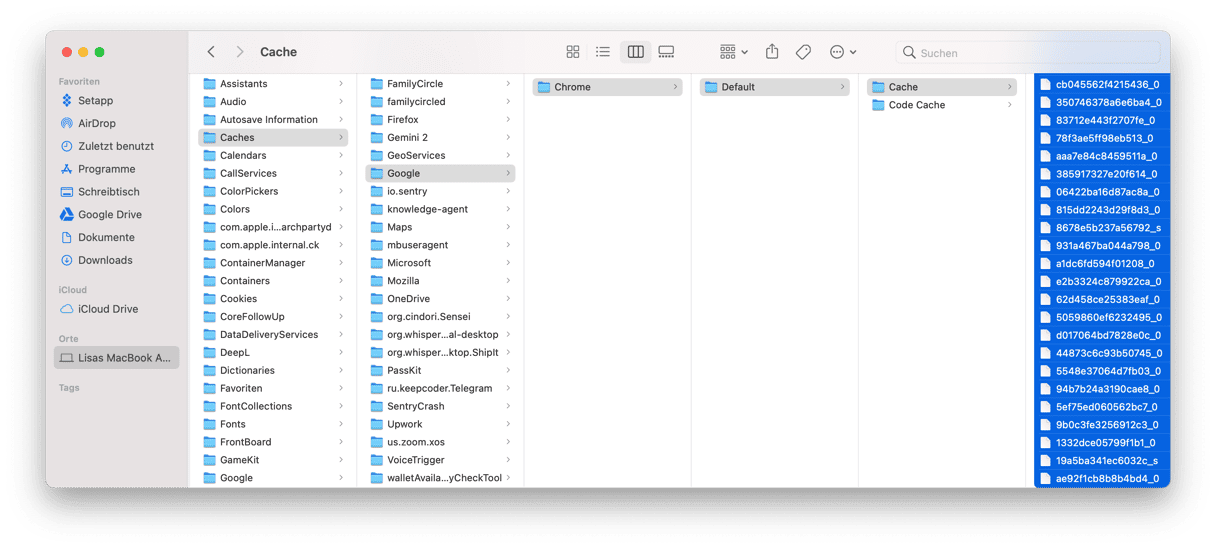1216x548 pixels.
Task: Select file aaa7e84c8459511a_0
Action: tap(1102, 156)
